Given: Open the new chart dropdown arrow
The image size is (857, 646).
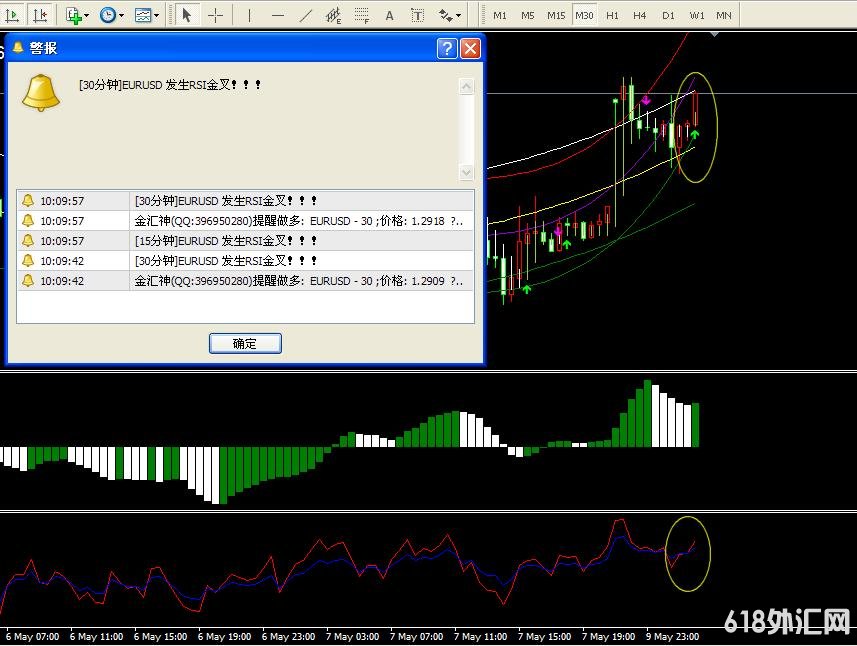Looking at the screenshot, I should 87,16.
